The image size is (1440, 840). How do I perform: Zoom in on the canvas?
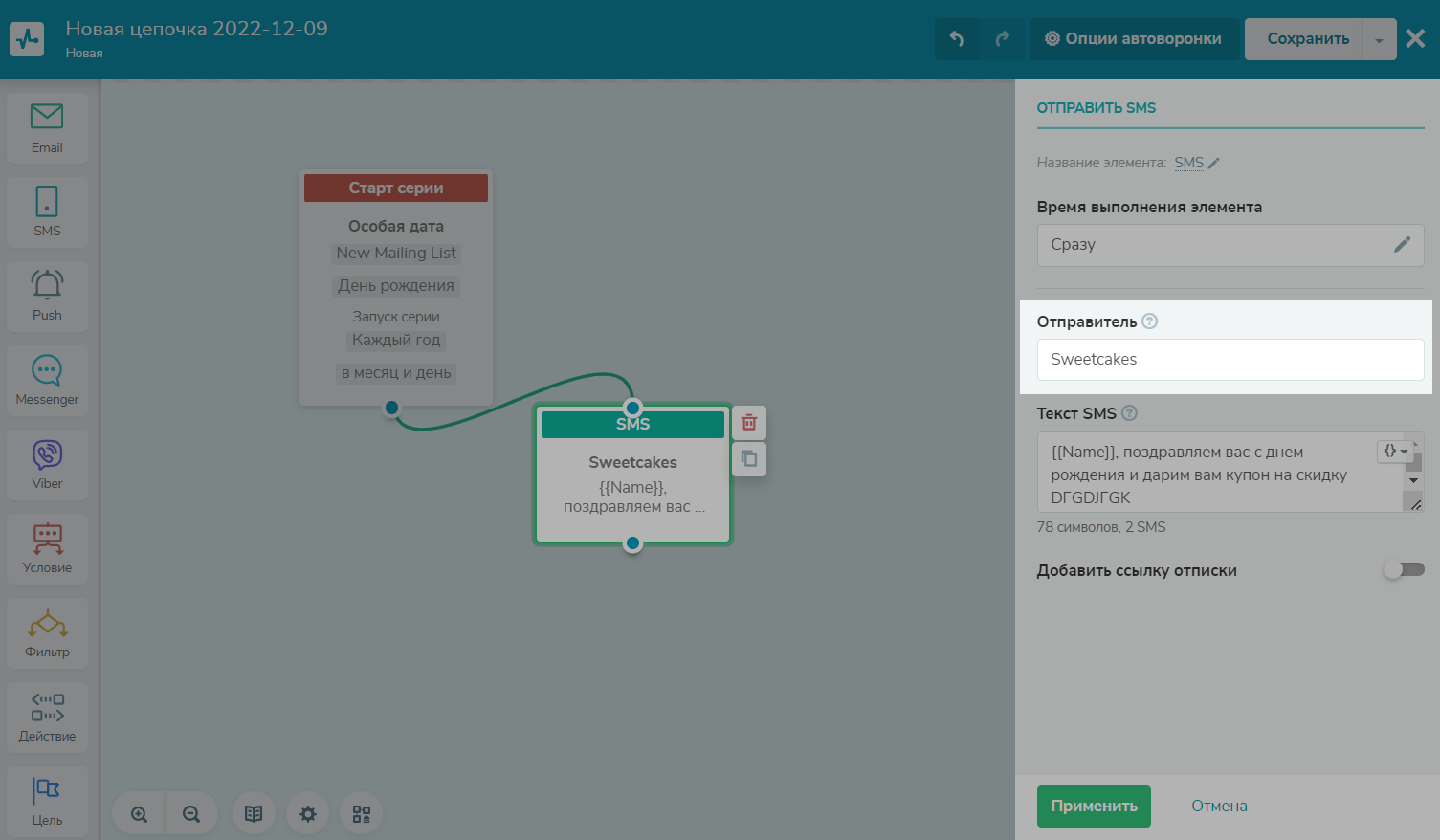click(x=139, y=814)
